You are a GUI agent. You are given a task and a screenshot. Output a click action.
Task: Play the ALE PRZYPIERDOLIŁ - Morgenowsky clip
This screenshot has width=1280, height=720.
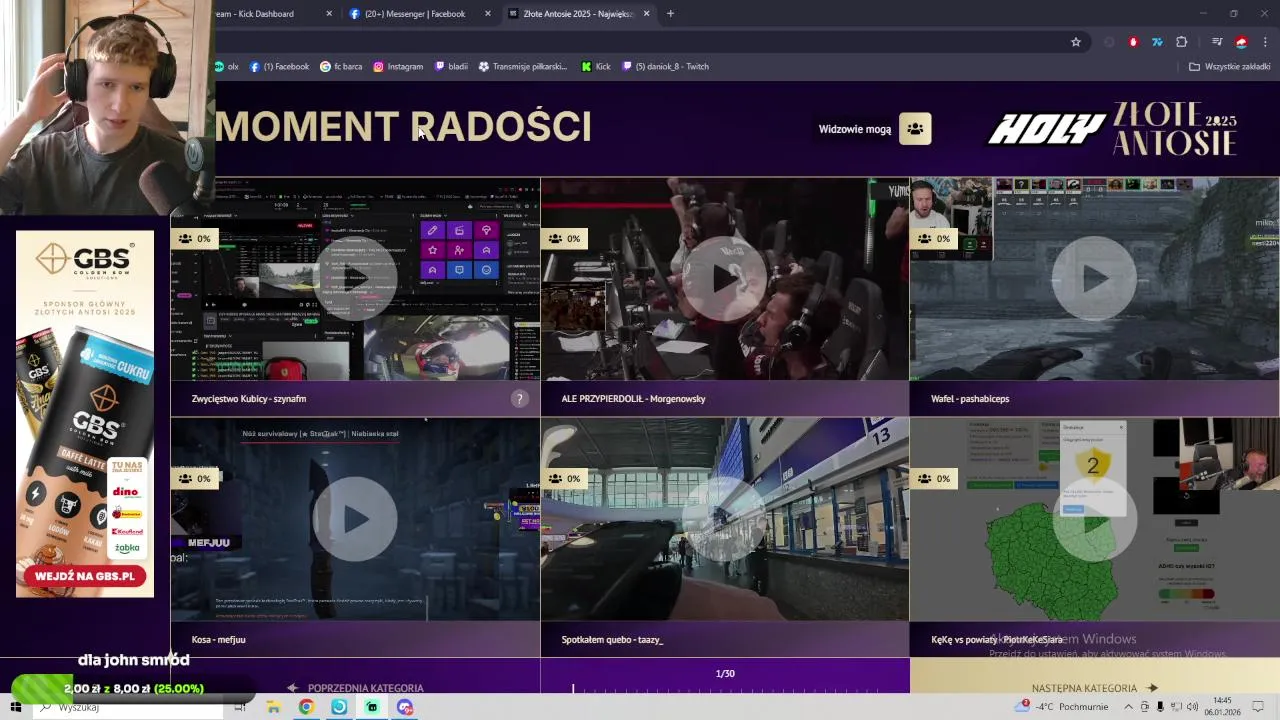point(725,279)
